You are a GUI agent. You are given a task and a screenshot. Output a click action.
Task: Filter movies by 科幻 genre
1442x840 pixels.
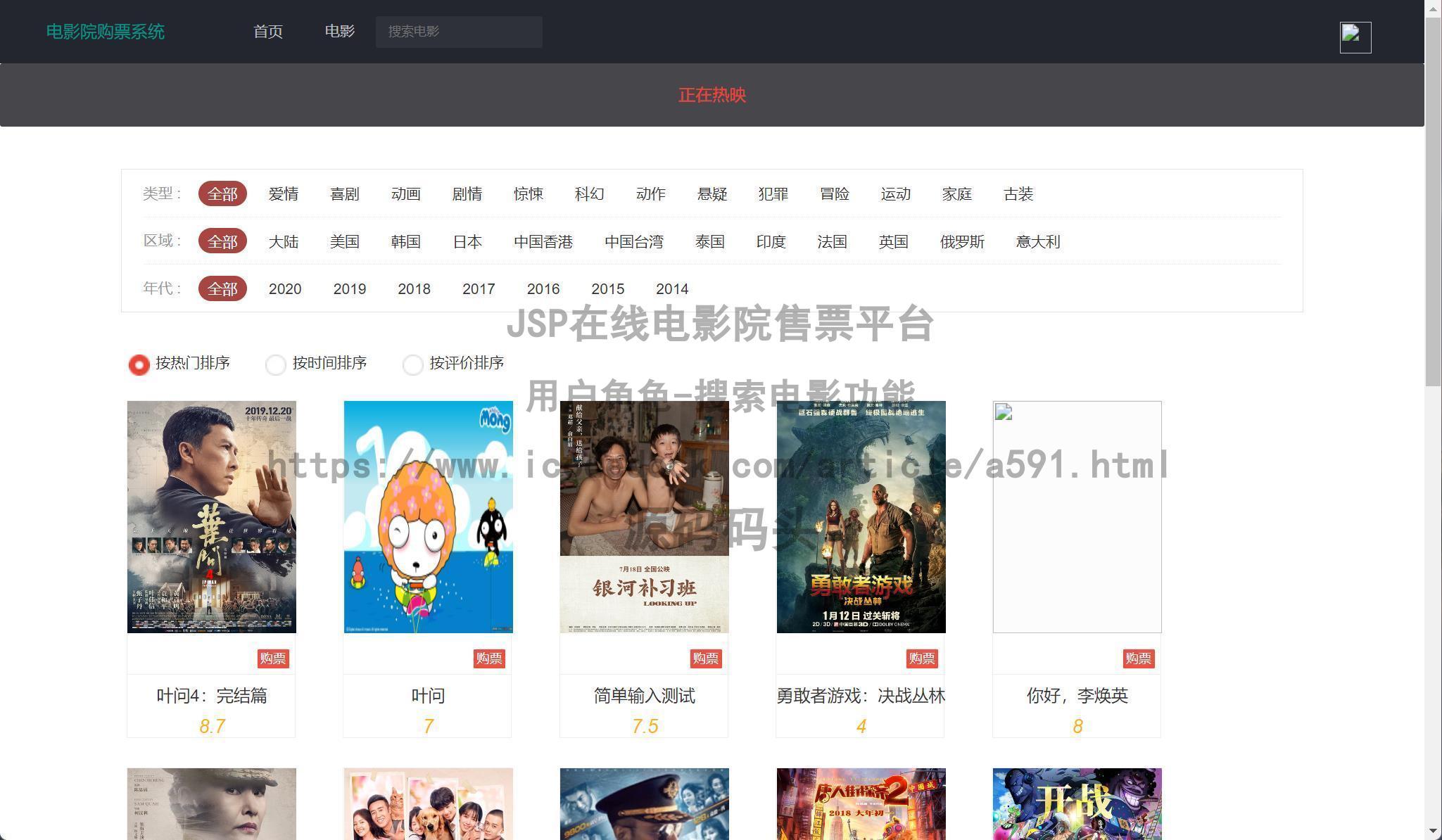coord(589,193)
